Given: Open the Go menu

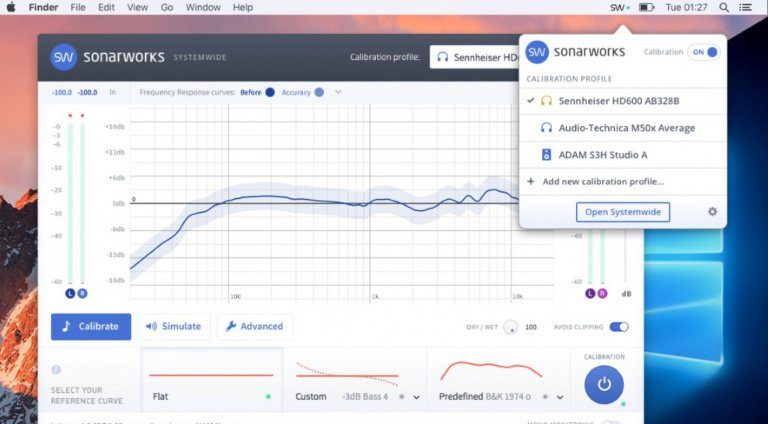Looking at the screenshot, I should pos(167,7).
